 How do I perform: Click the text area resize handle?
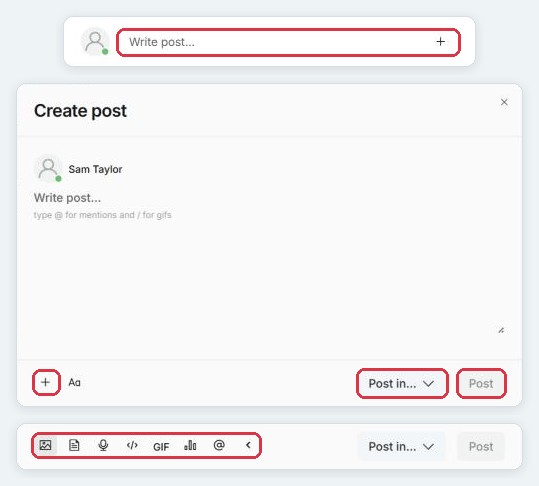(501, 330)
